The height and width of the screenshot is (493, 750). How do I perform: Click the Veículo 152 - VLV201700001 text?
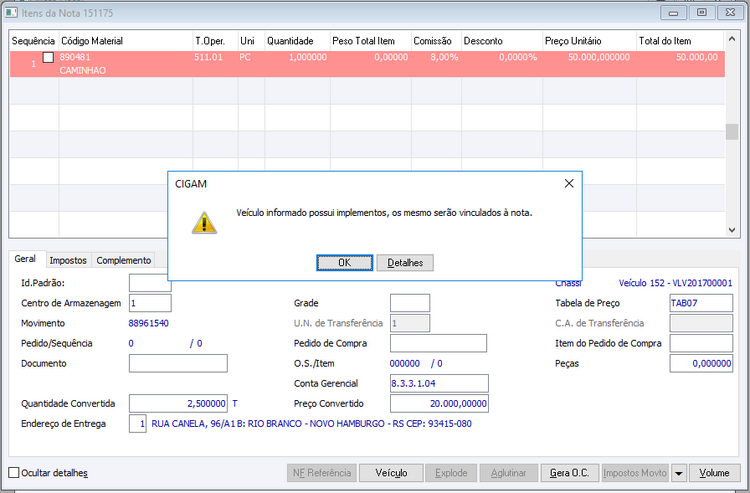pyautogui.click(x=675, y=283)
